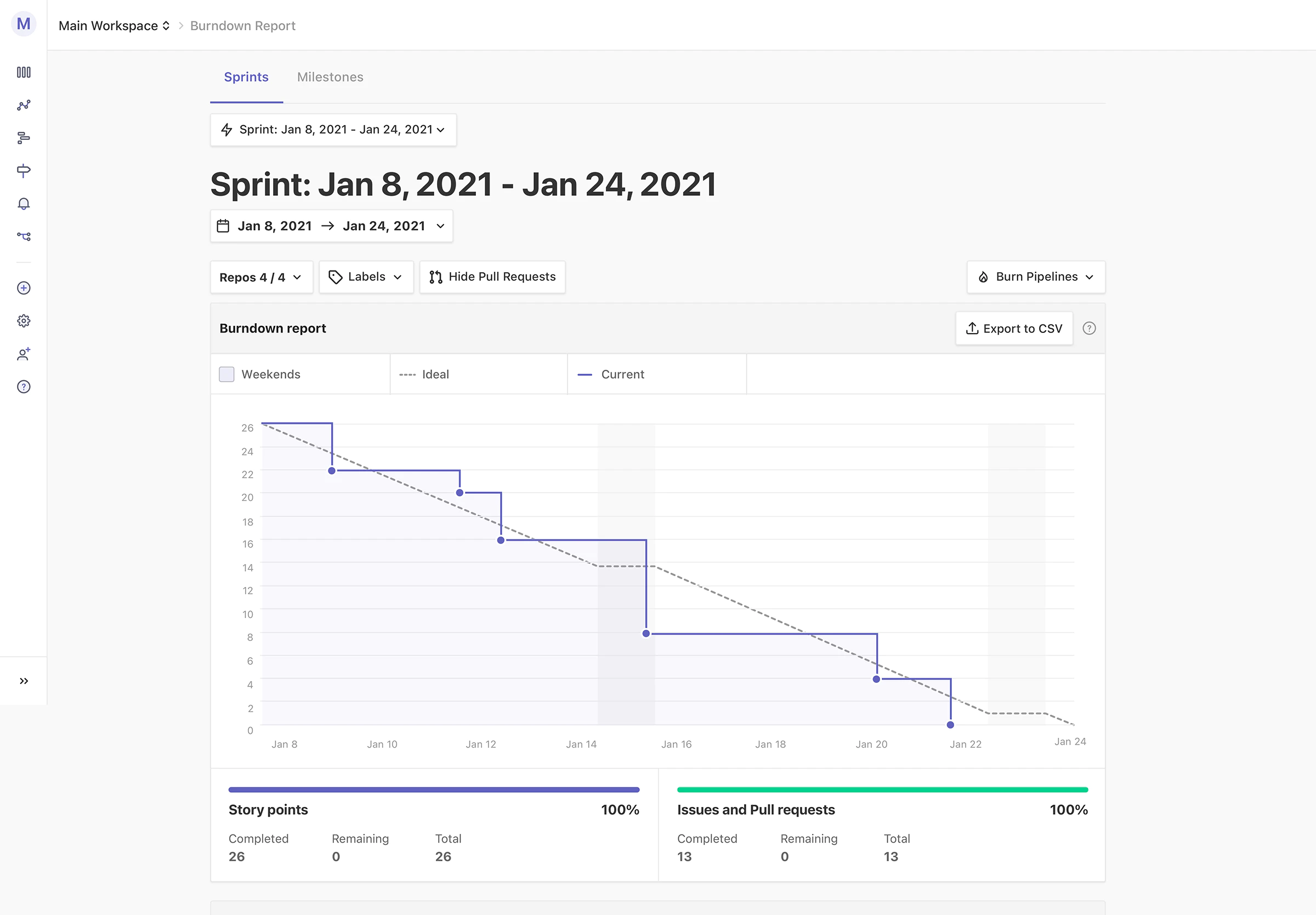Open the Sprint selector dropdown
1316x915 pixels.
tap(333, 129)
